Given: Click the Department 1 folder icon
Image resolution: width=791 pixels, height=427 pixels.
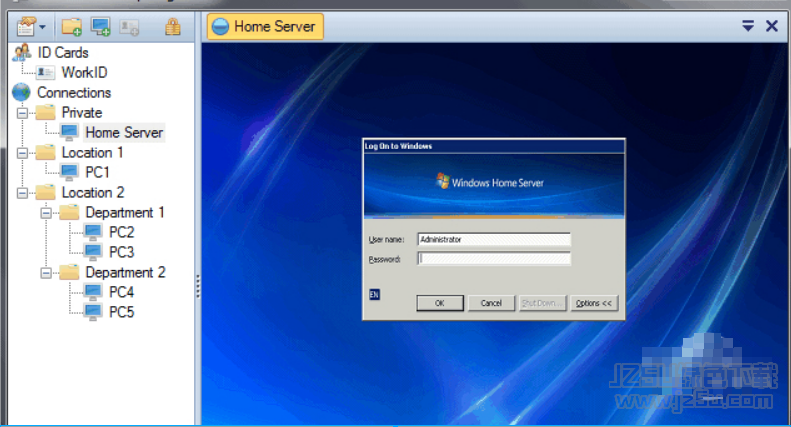Looking at the screenshot, I should pyautogui.click(x=69, y=212).
